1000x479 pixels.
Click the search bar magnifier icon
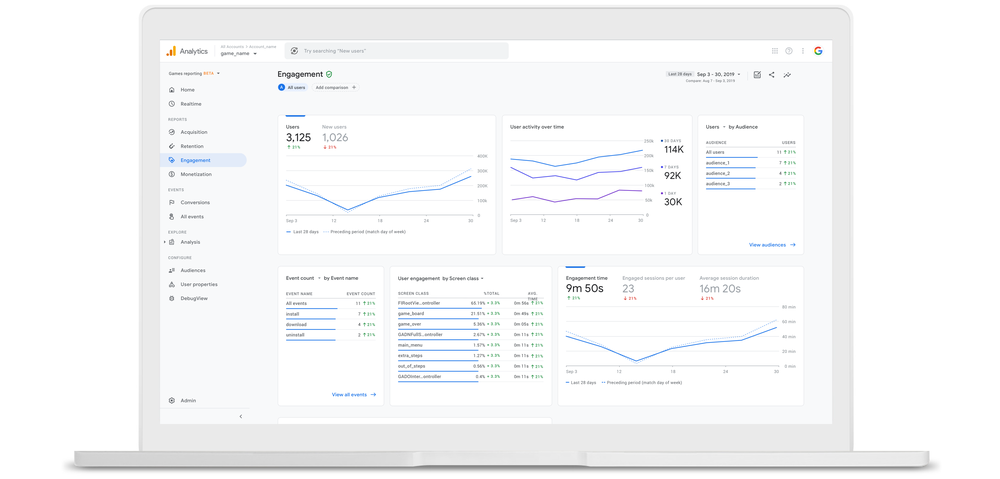tap(295, 51)
